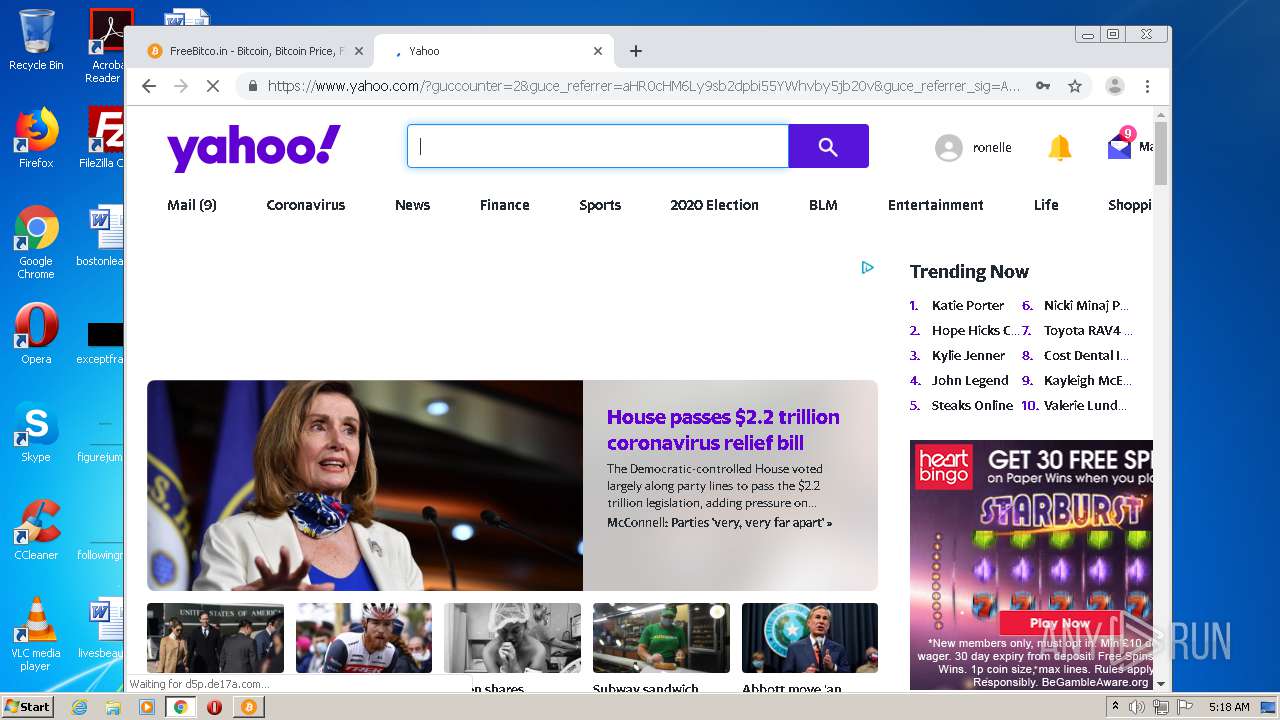View the site padlock information

[253, 86]
